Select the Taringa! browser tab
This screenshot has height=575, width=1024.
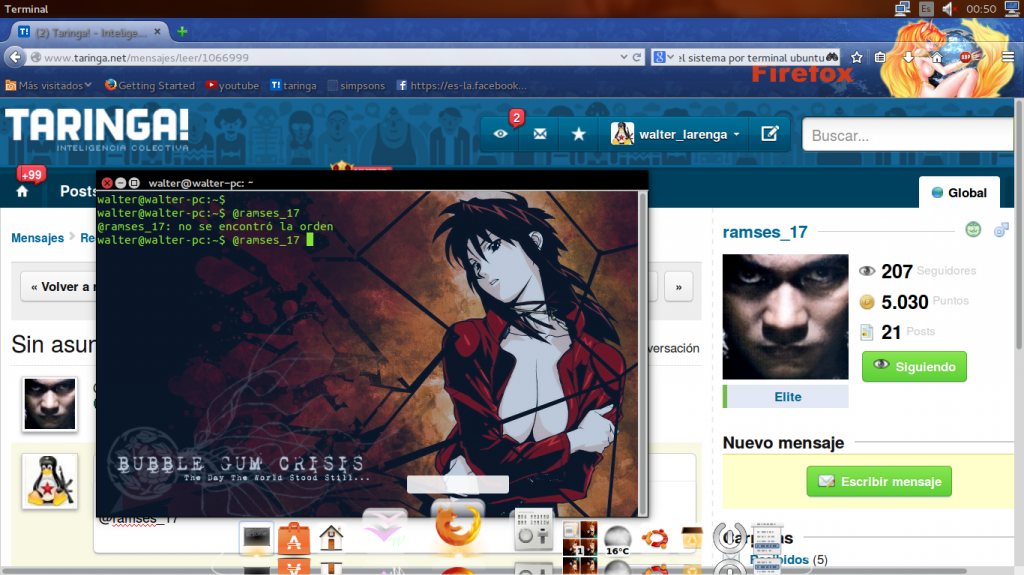coord(89,32)
